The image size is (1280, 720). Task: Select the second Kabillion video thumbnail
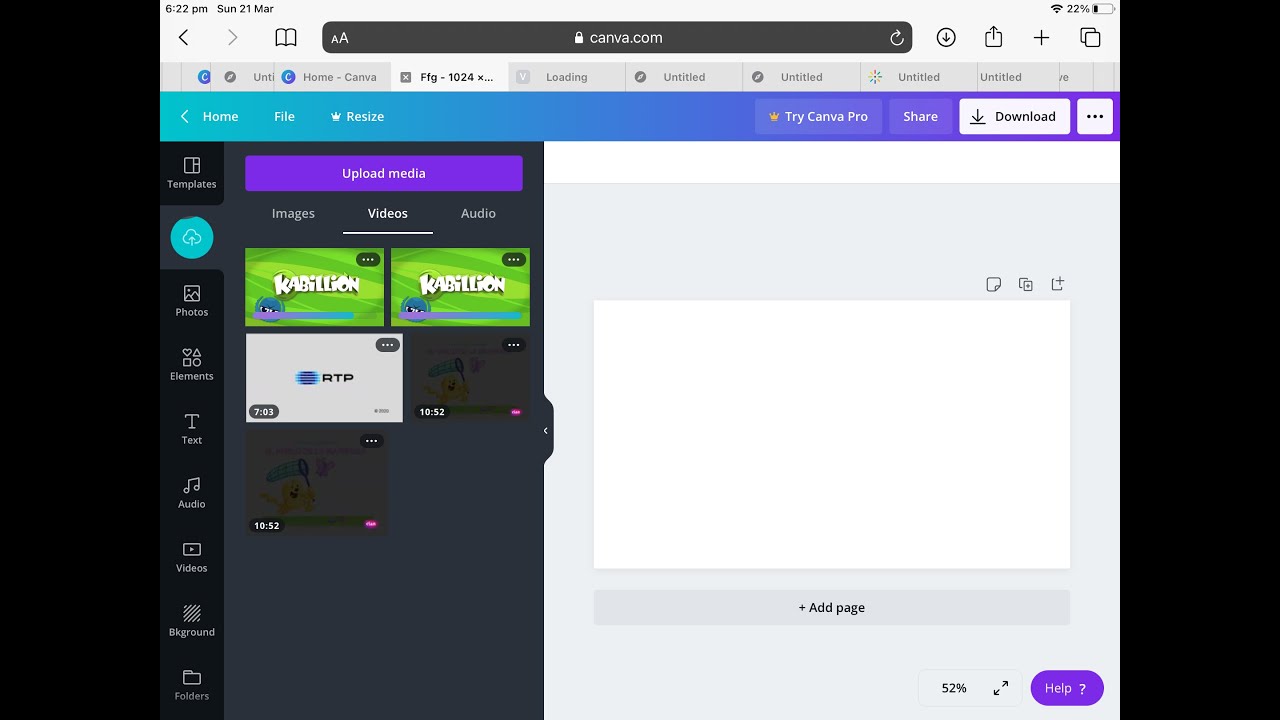click(x=460, y=287)
